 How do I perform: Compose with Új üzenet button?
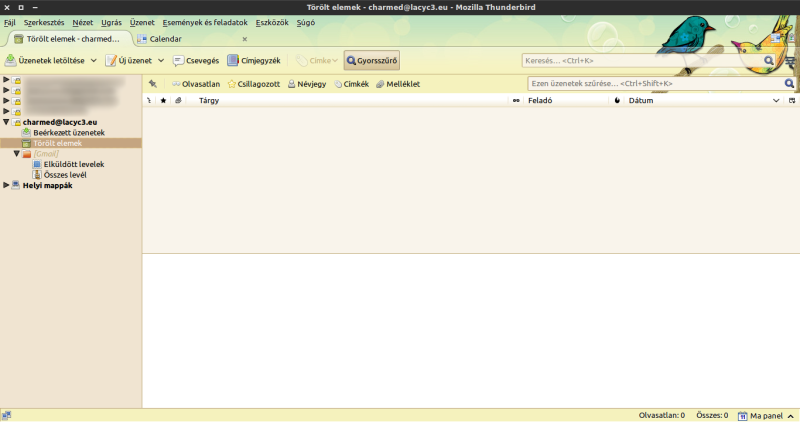(x=129, y=60)
